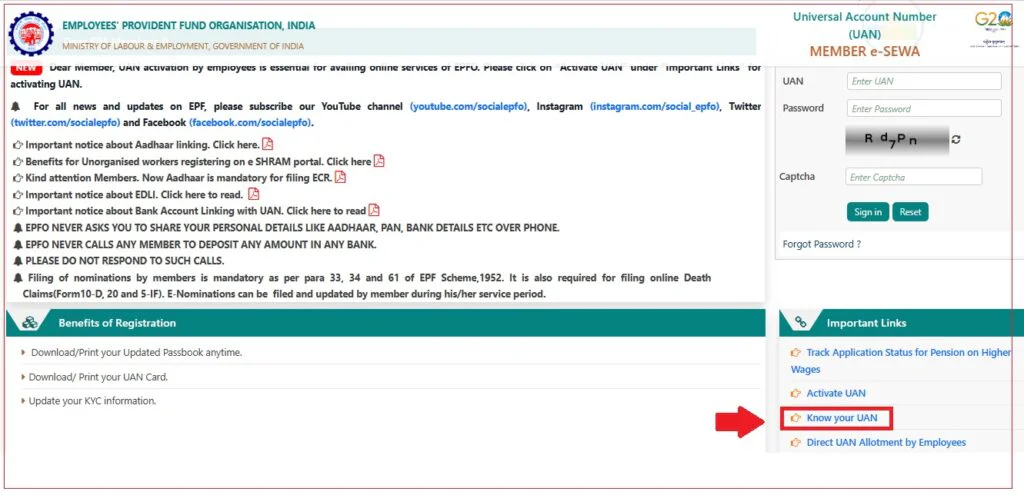Open the Activate UAN link
This screenshot has width=1024, height=495.
coord(836,393)
